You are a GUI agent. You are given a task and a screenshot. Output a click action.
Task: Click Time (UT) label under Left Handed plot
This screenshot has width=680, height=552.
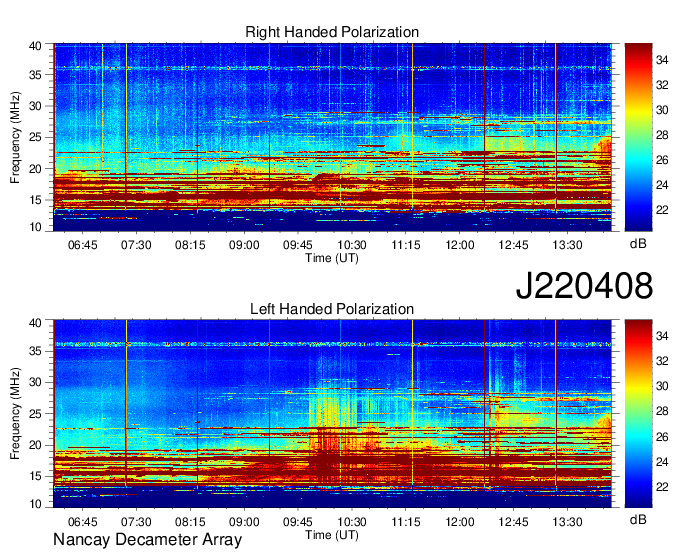click(x=332, y=535)
